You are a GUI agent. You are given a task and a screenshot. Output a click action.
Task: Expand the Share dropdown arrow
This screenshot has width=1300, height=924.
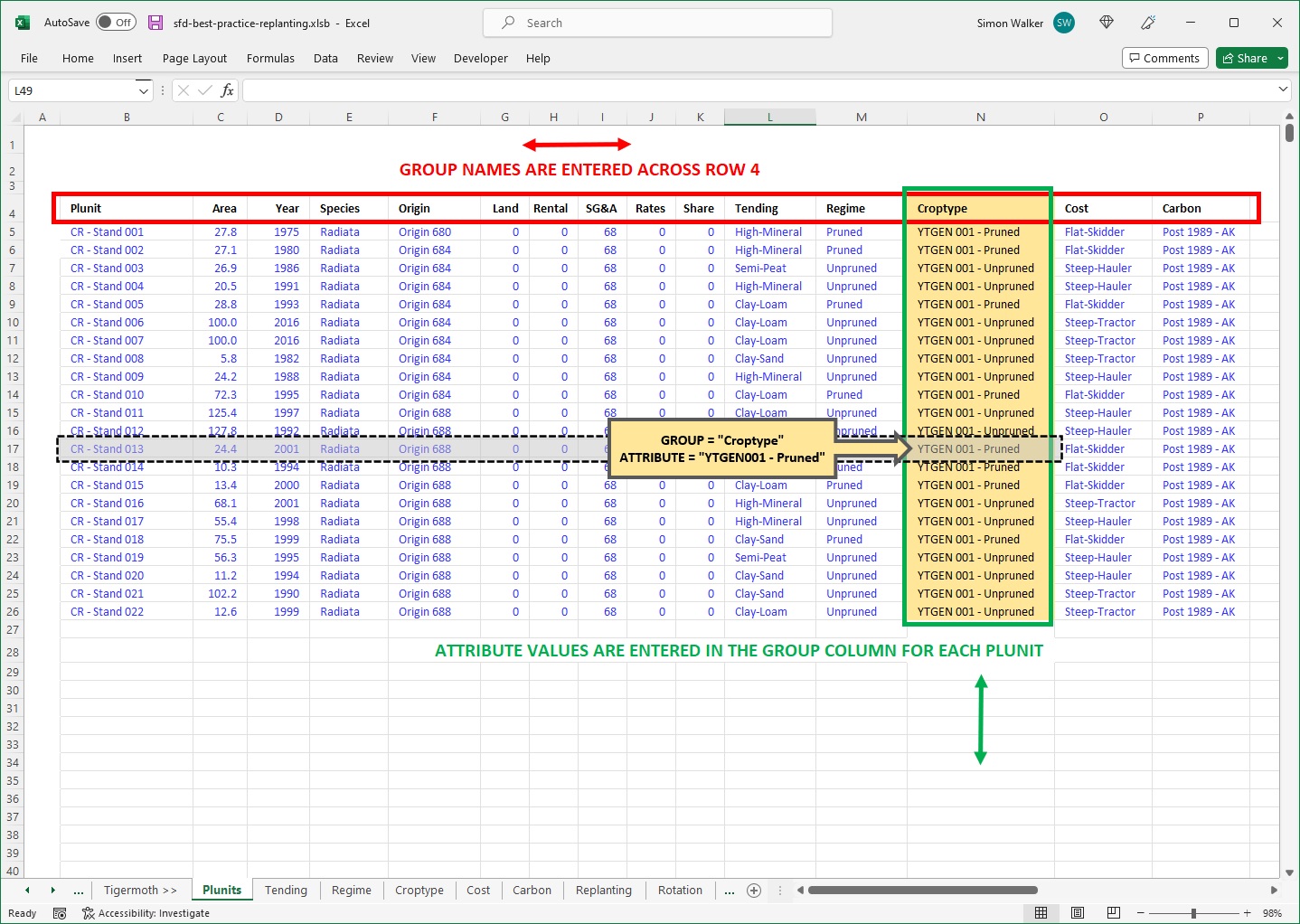[x=1280, y=58]
